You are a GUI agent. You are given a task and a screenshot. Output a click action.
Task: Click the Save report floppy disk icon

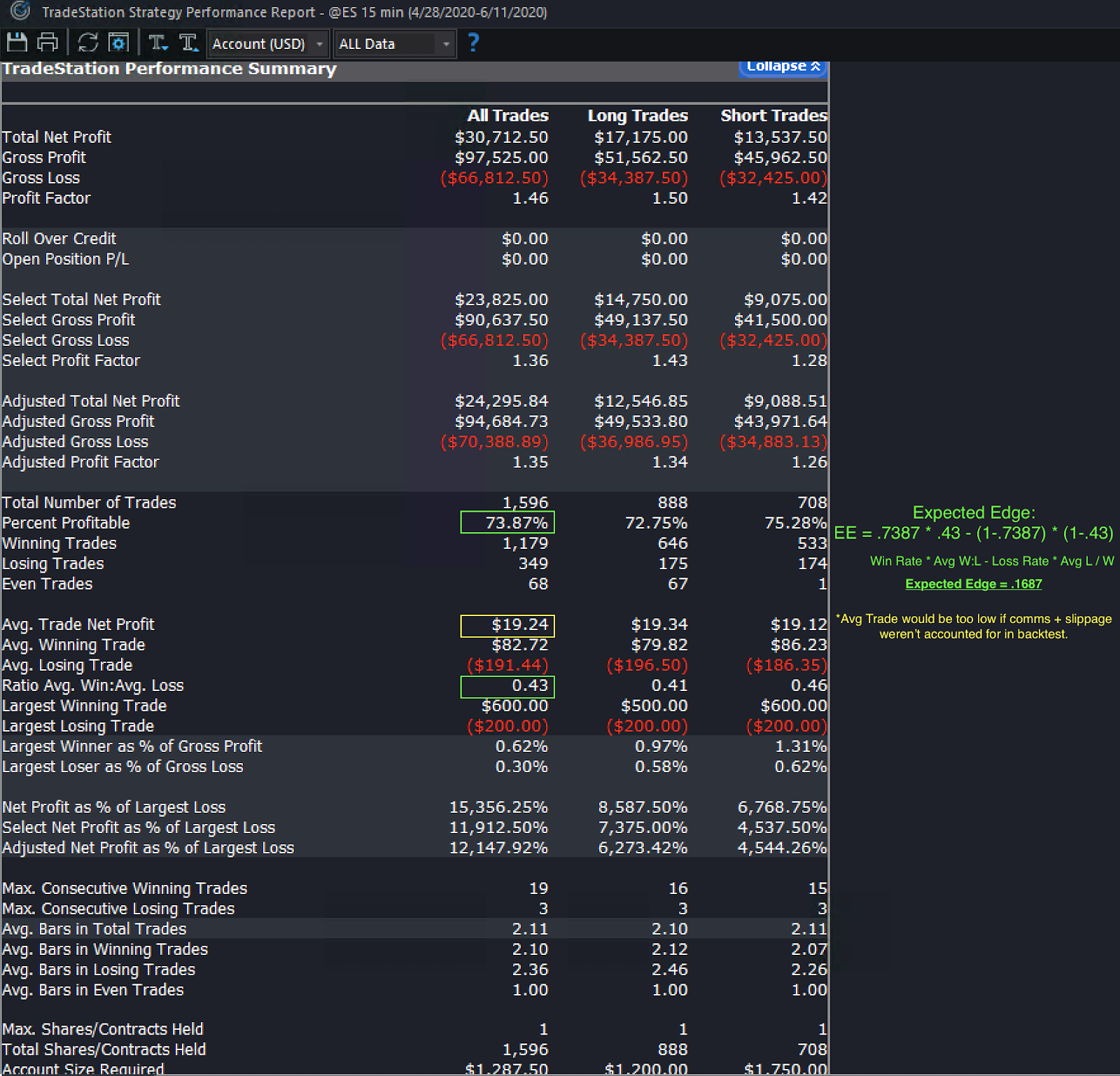(x=17, y=43)
